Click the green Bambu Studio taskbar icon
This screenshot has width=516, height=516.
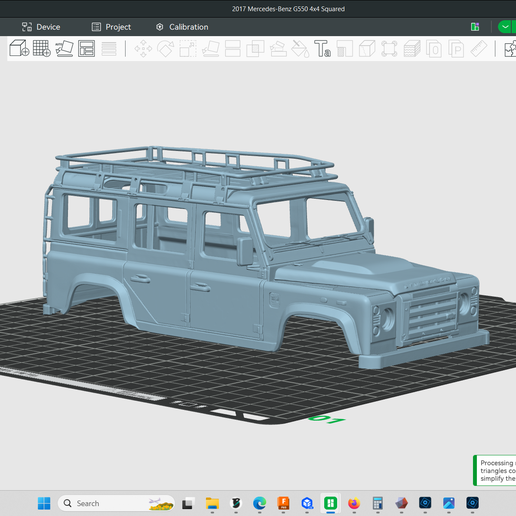330,503
